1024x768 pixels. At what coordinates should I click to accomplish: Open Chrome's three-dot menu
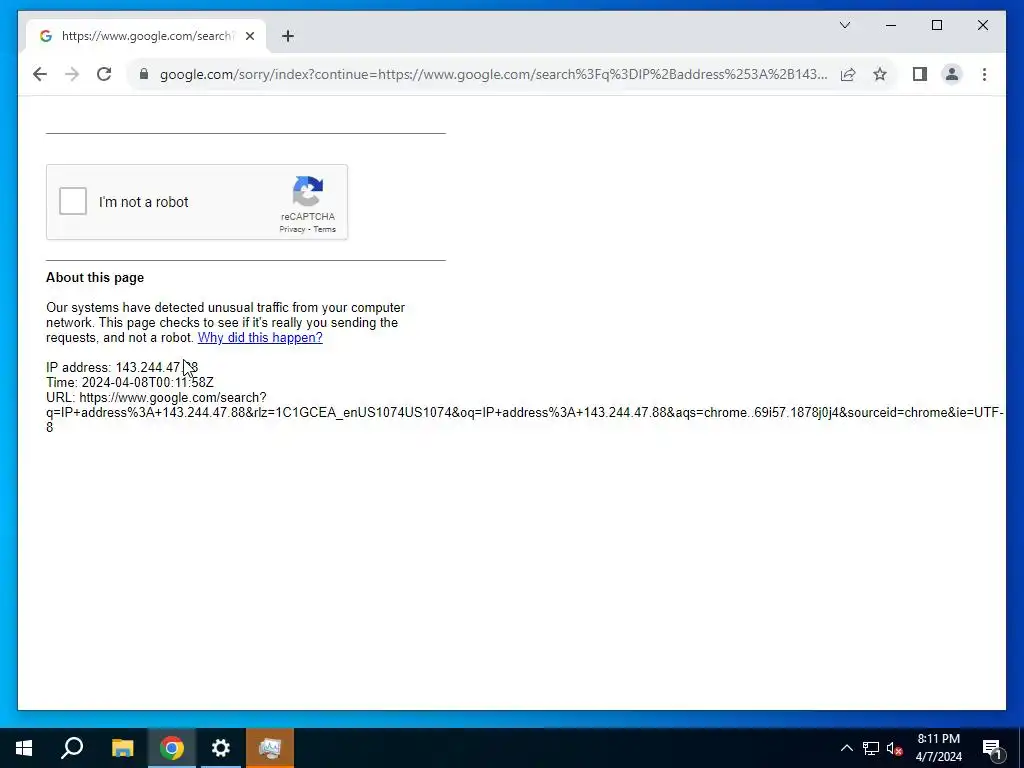pos(984,74)
